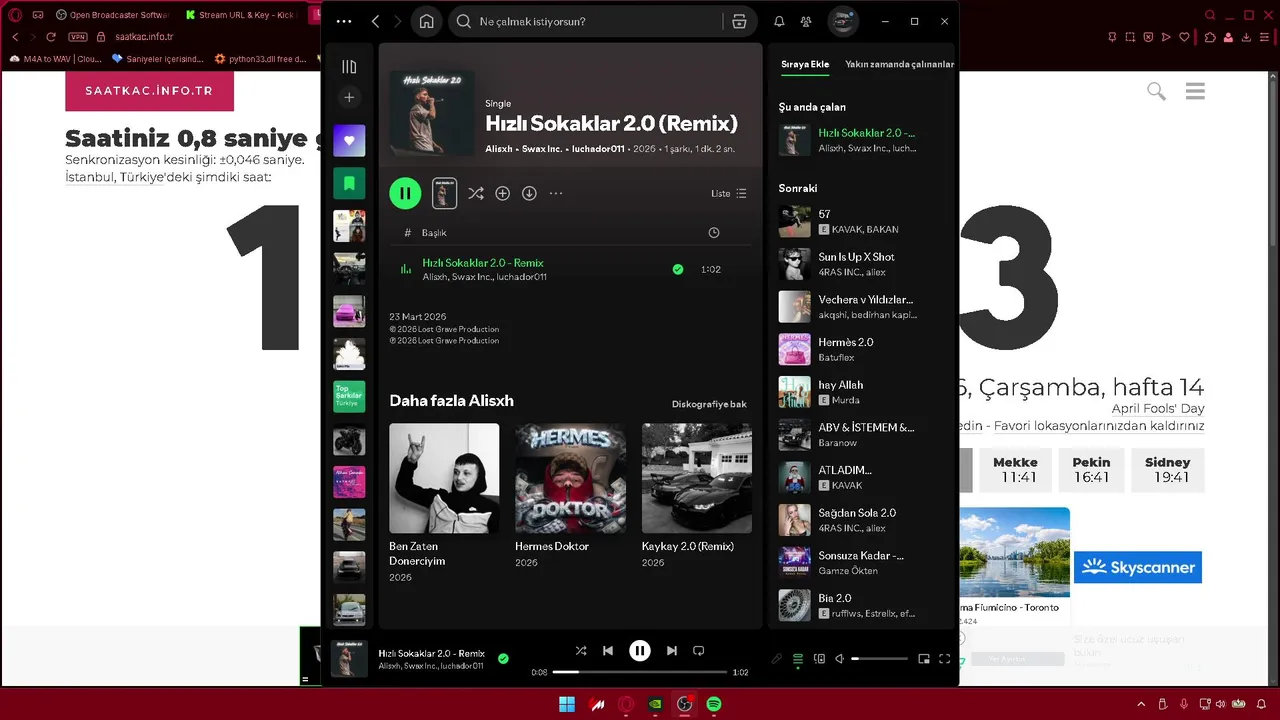This screenshot has width=1280, height=720.
Task: Toggle saved checkmark on track row
Action: click(678, 269)
